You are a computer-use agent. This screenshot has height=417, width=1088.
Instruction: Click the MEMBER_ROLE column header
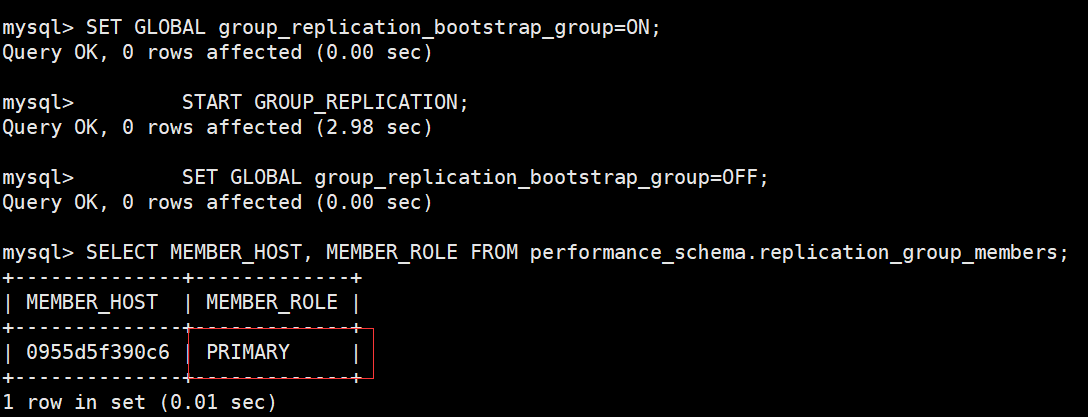(272, 303)
